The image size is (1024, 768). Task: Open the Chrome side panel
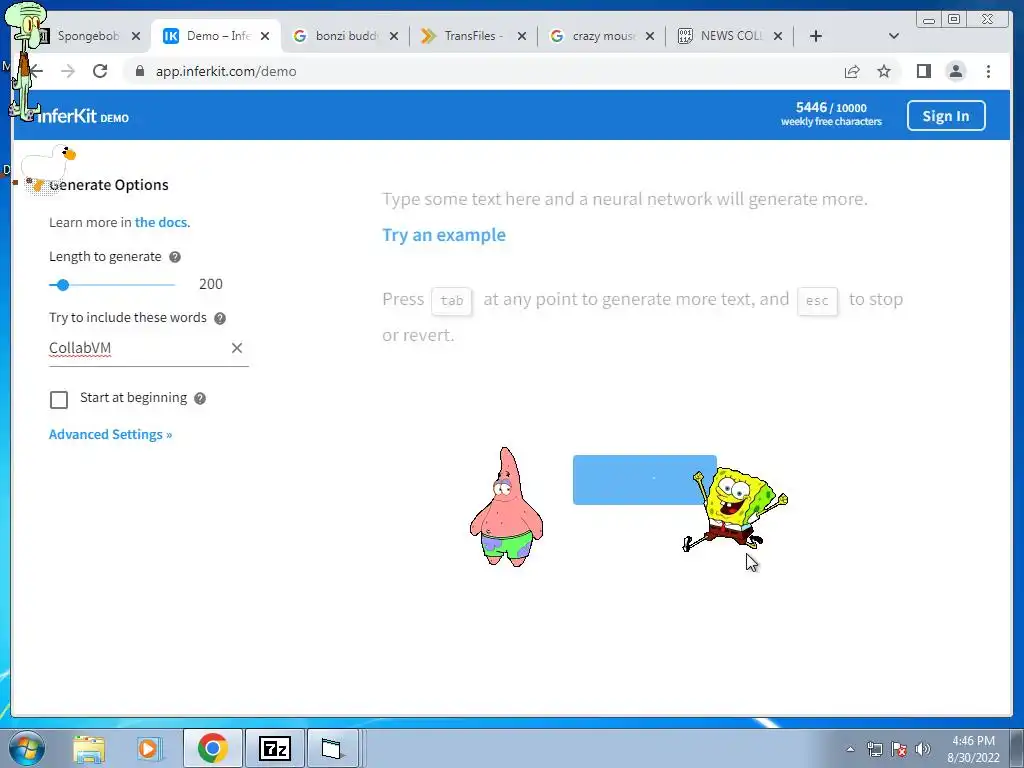[x=923, y=71]
